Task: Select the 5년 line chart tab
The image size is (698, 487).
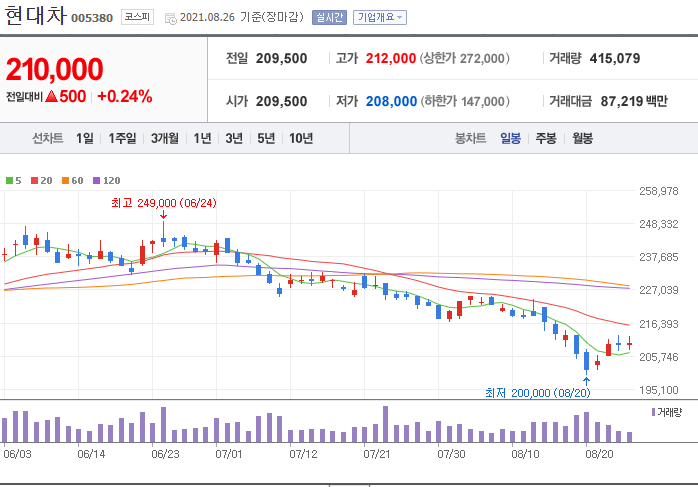Action: pyautogui.click(x=266, y=138)
